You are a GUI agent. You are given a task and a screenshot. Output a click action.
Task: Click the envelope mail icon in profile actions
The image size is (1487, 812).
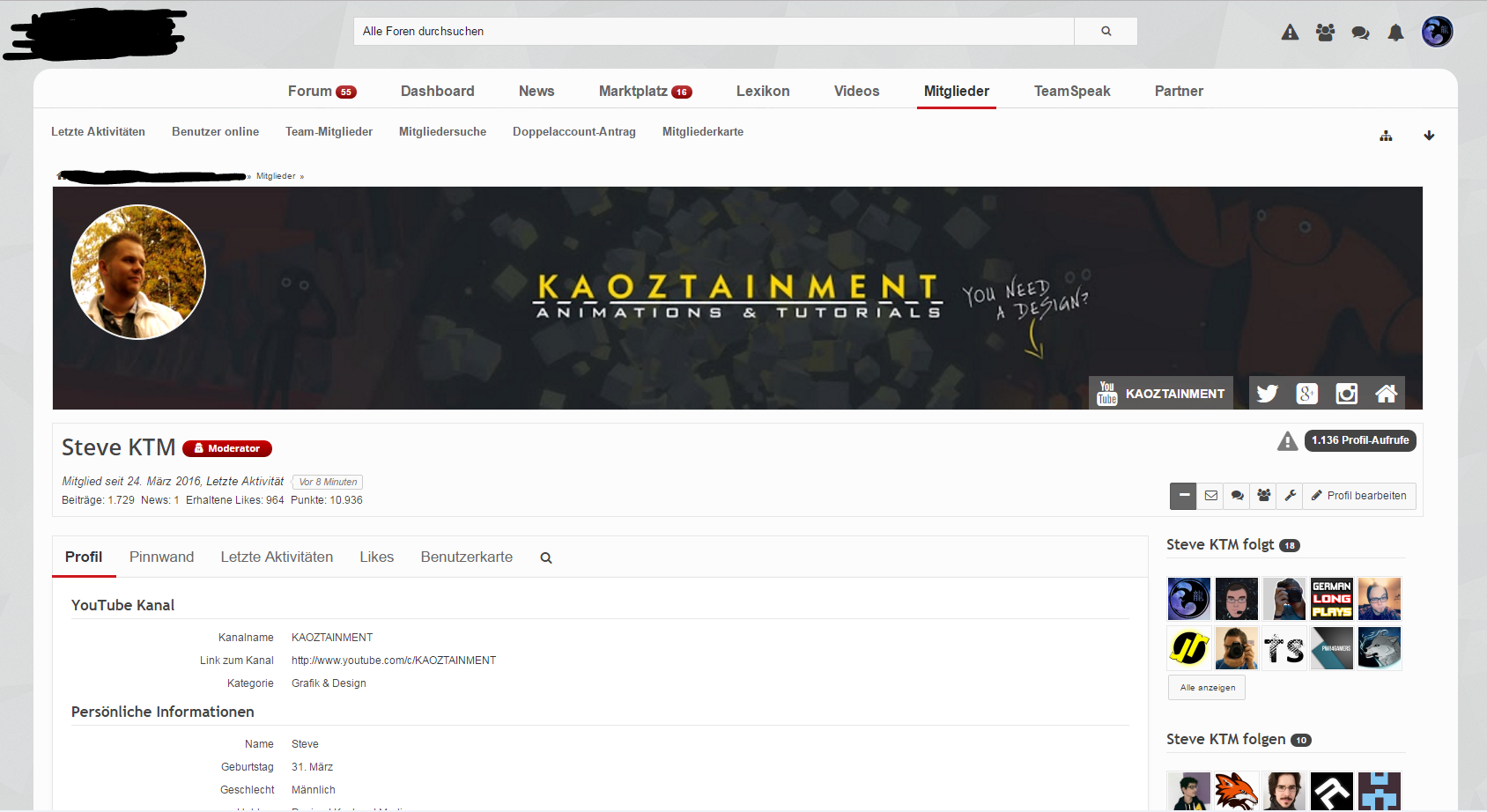click(x=1211, y=496)
